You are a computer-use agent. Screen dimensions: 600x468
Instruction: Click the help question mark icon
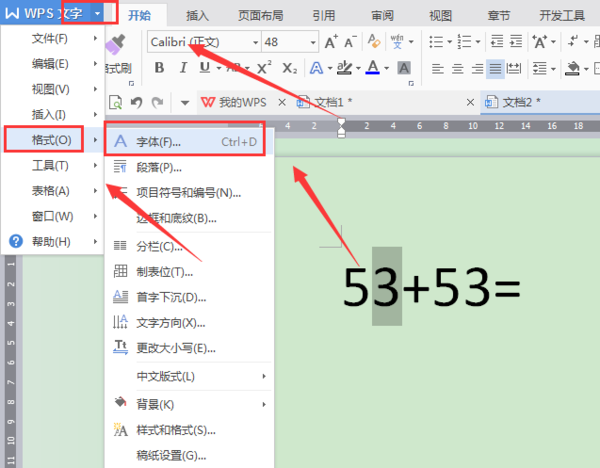tap(16, 241)
